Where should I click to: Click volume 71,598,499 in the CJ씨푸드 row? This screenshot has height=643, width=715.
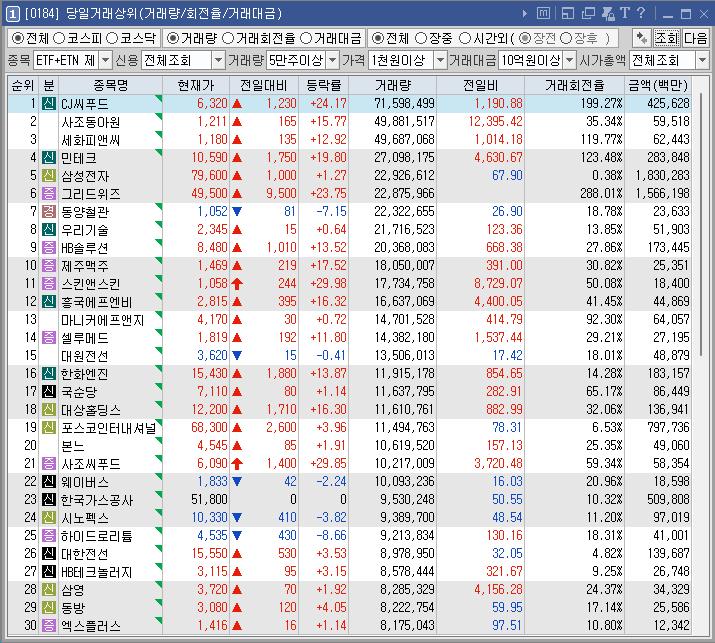pyautogui.click(x=404, y=104)
